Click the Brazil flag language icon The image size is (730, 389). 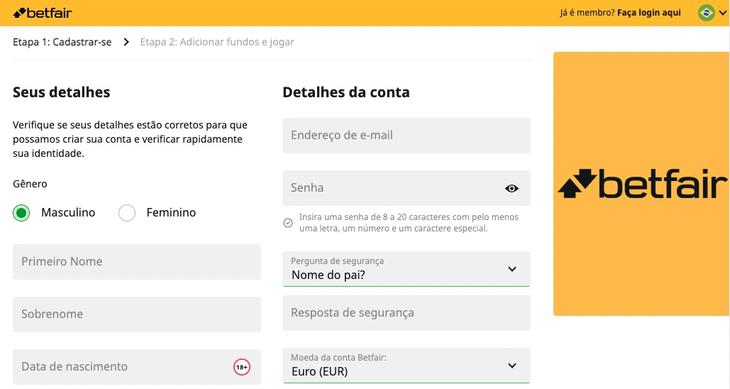point(706,13)
